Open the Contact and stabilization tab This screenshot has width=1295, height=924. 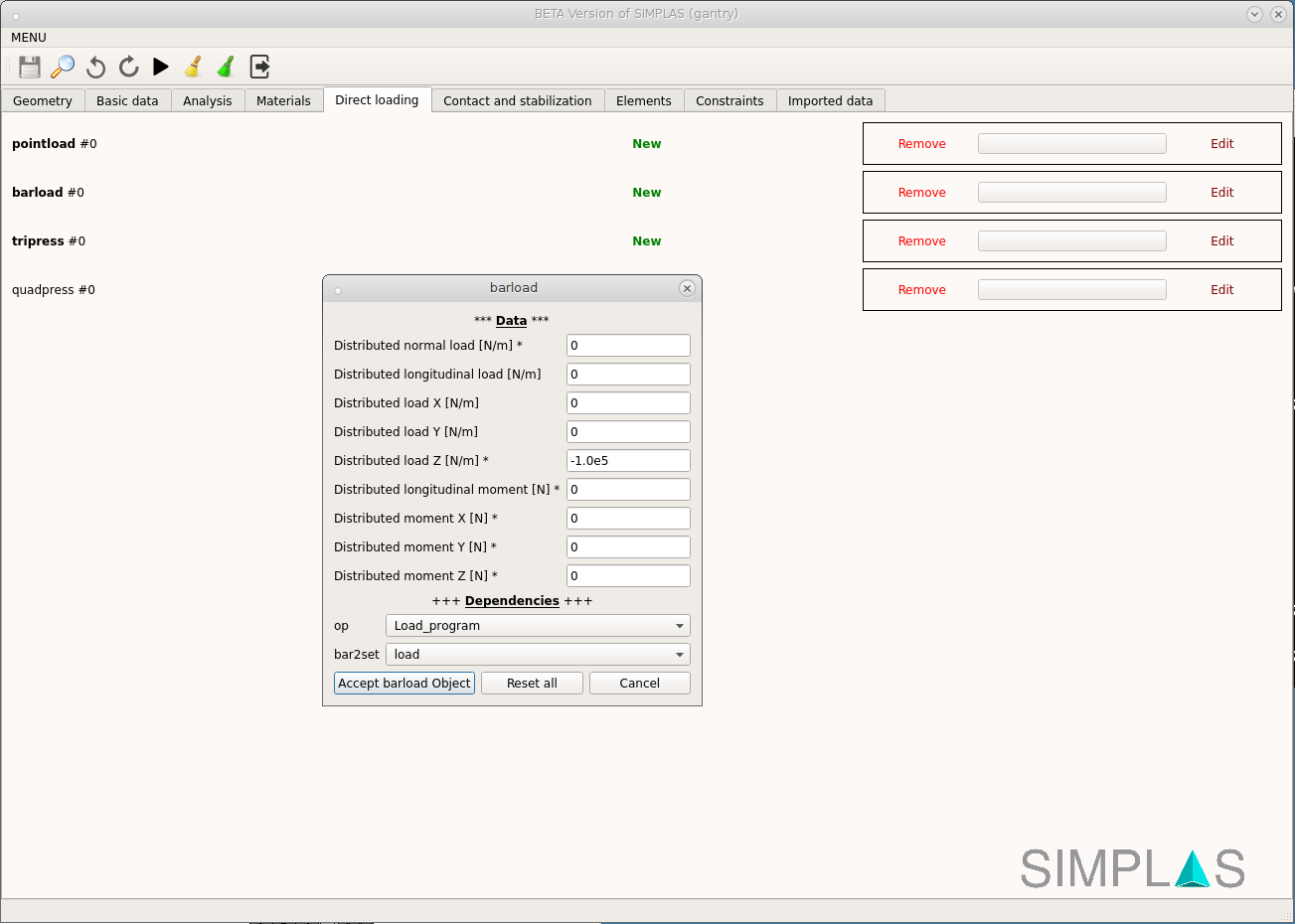pyautogui.click(x=517, y=101)
